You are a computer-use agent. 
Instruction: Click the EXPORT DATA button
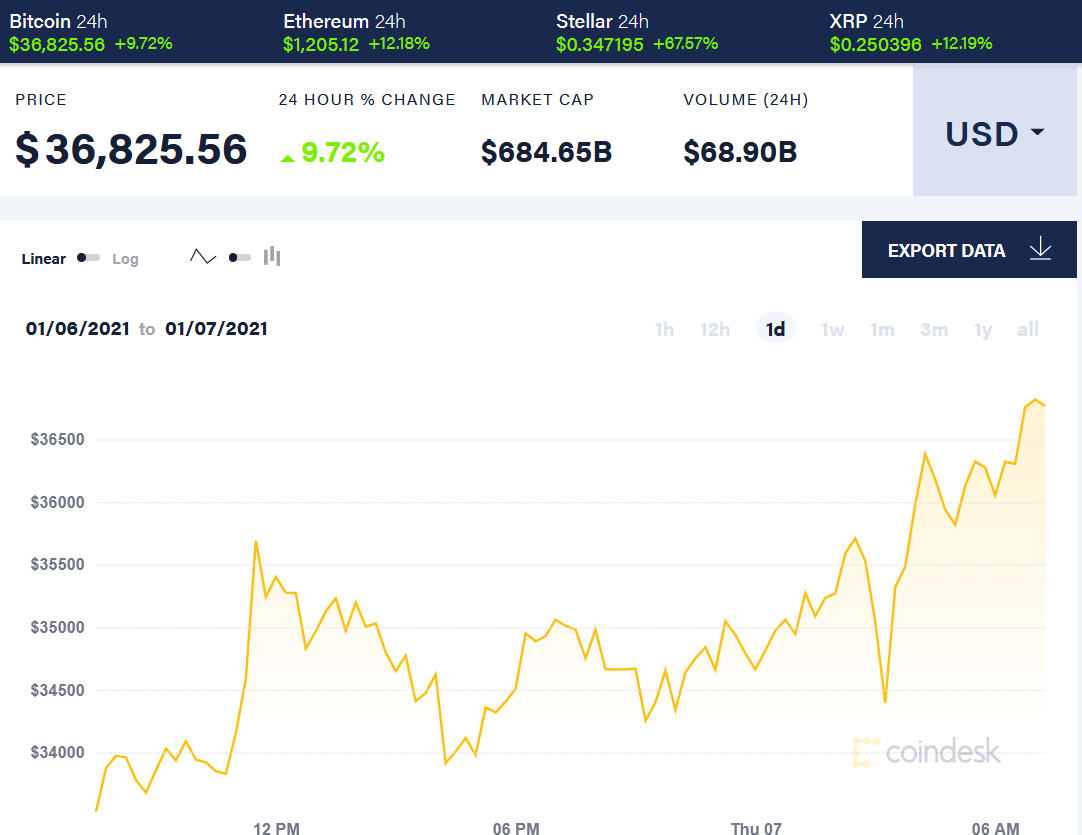tap(969, 250)
